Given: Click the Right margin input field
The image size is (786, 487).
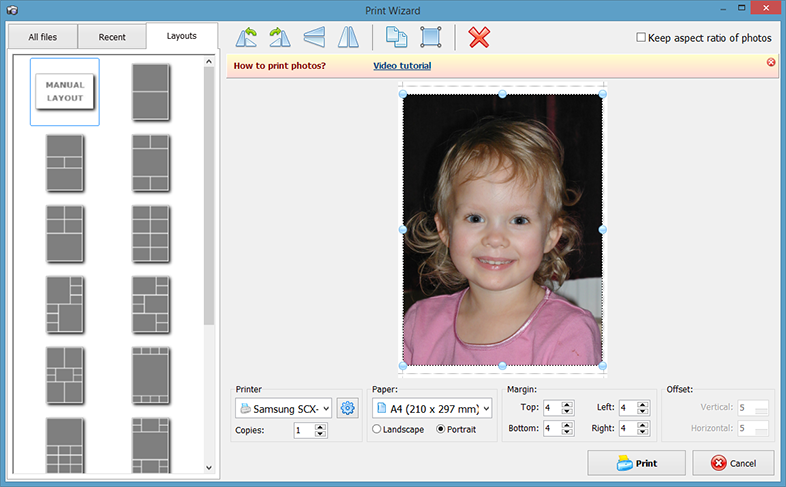Looking at the screenshot, I should click(x=628, y=428).
